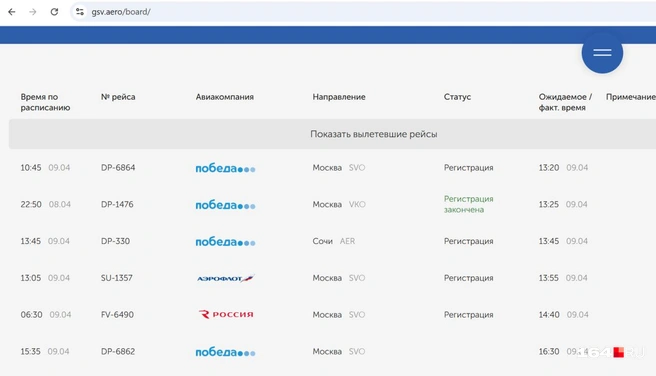Click the Pobeda logo for DP-330
This screenshot has width=656, height=376.
(225, 242)
